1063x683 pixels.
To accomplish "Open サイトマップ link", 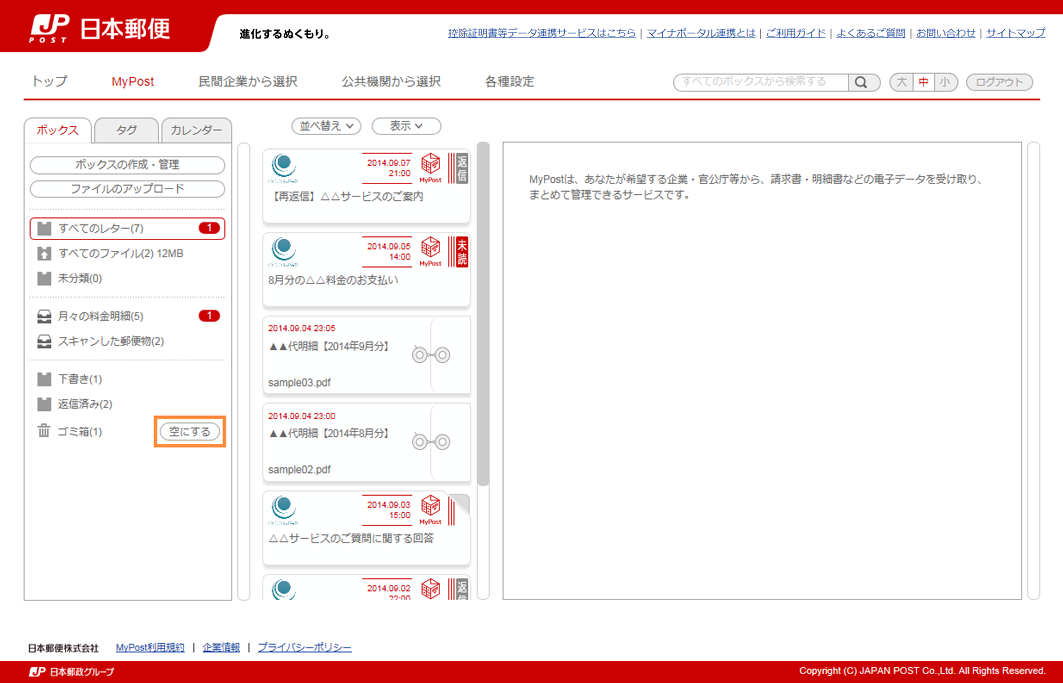I will (1016, 33).
